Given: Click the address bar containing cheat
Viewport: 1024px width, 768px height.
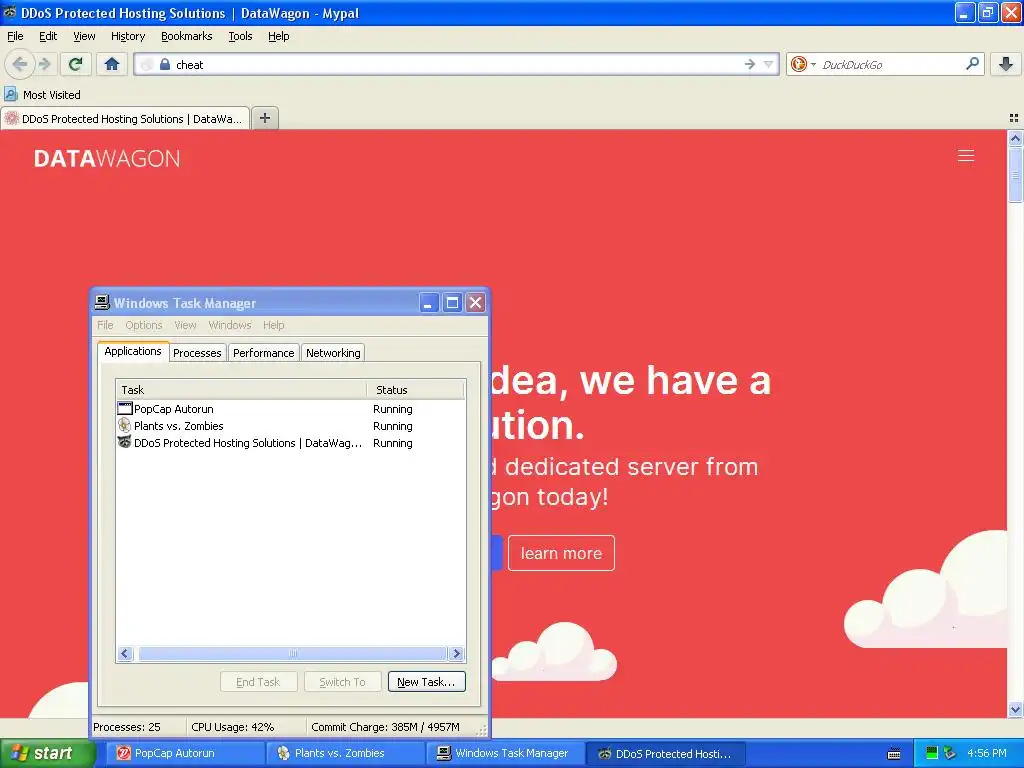Looking at the screenshot, I should pyautogui.click(x=457, y=64).
